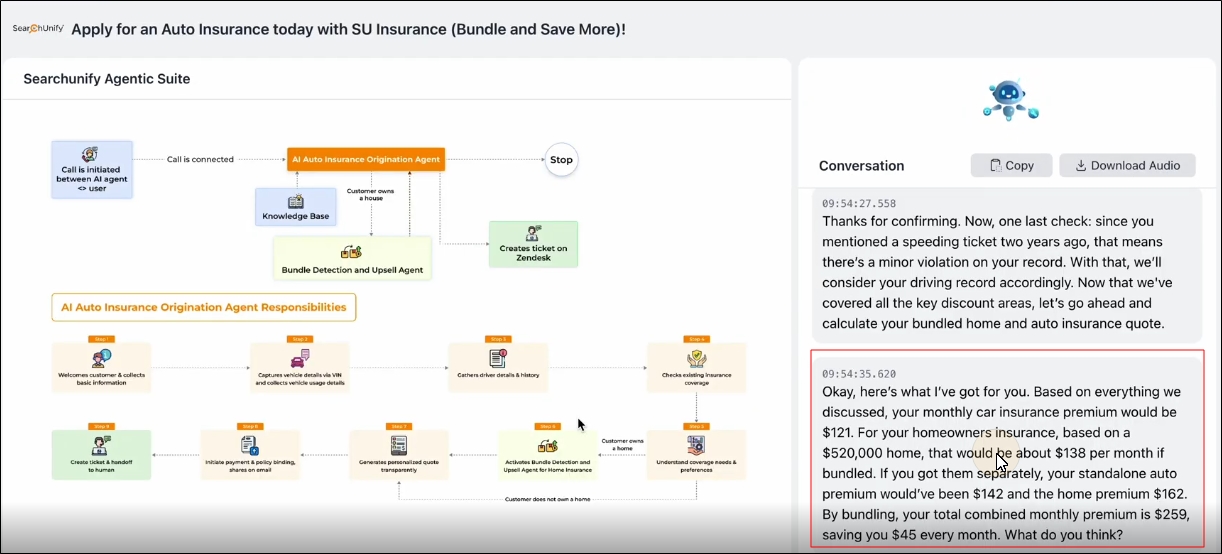1222x554 pixels.
Task: Click the SearchUnify logo in the header
Action: (x=39, y=28)
